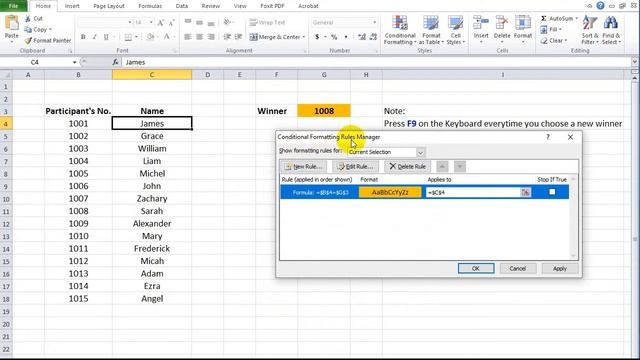The width and height of the screenshot is (640, 360).
Task: Click the Applies to range field
Action: (473, 192)
